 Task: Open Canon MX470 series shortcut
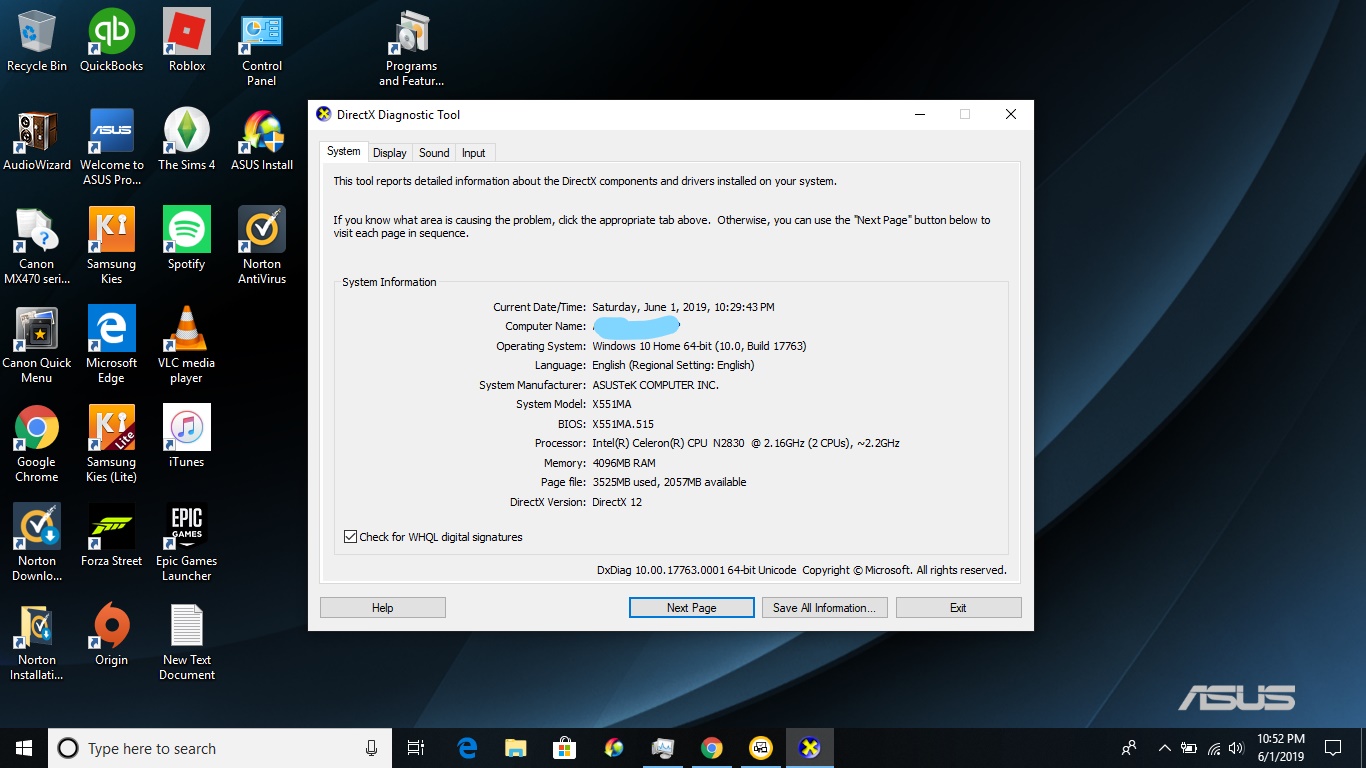pos(37,247)
